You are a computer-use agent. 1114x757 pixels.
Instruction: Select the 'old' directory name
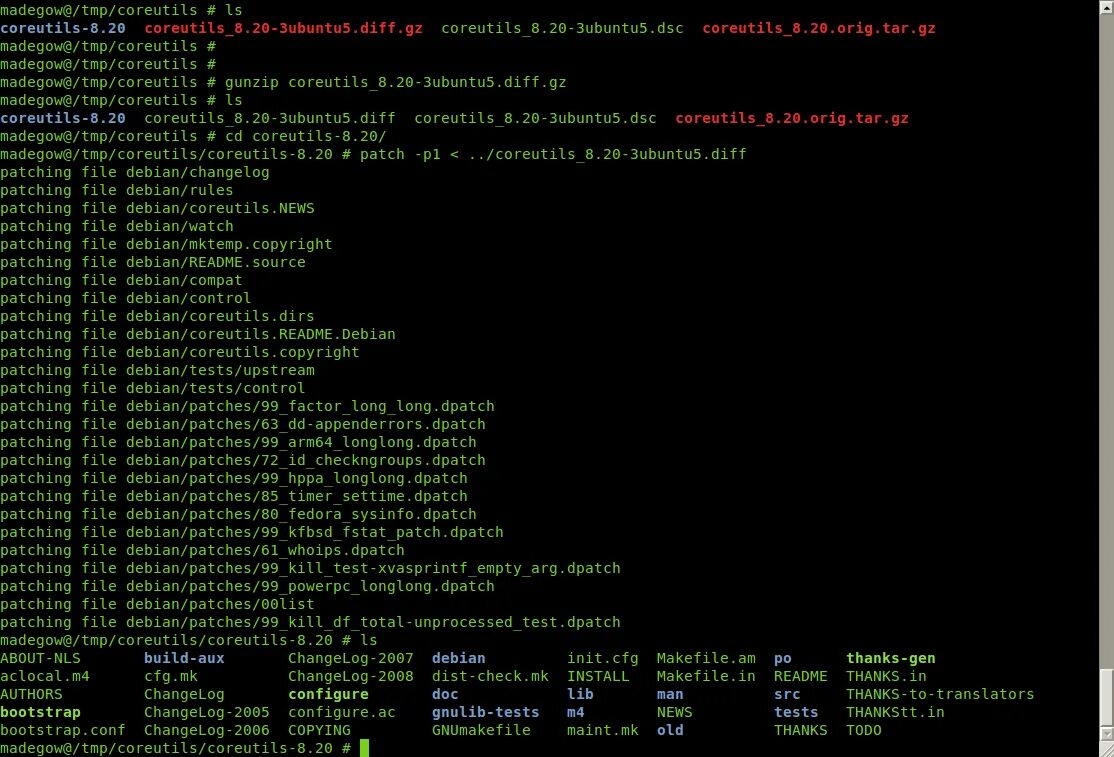click(x=670, y=730)
